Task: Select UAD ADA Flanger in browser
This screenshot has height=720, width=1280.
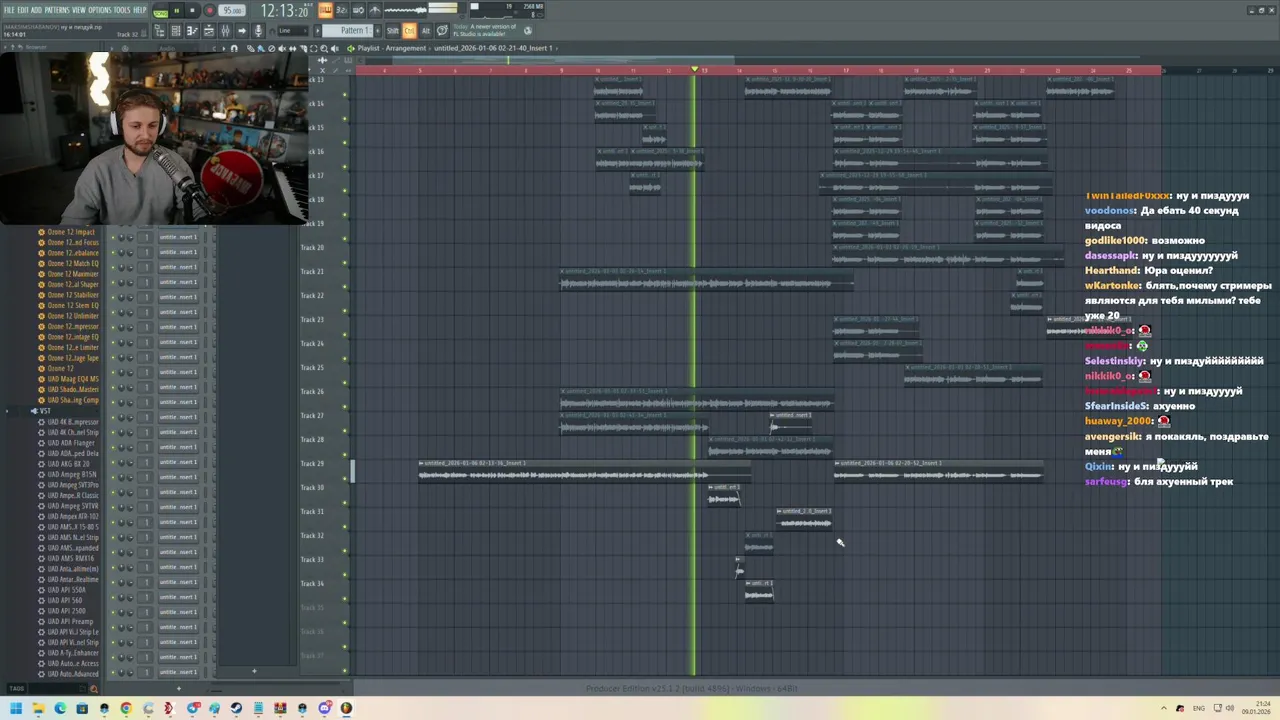Action: point(73,443)
